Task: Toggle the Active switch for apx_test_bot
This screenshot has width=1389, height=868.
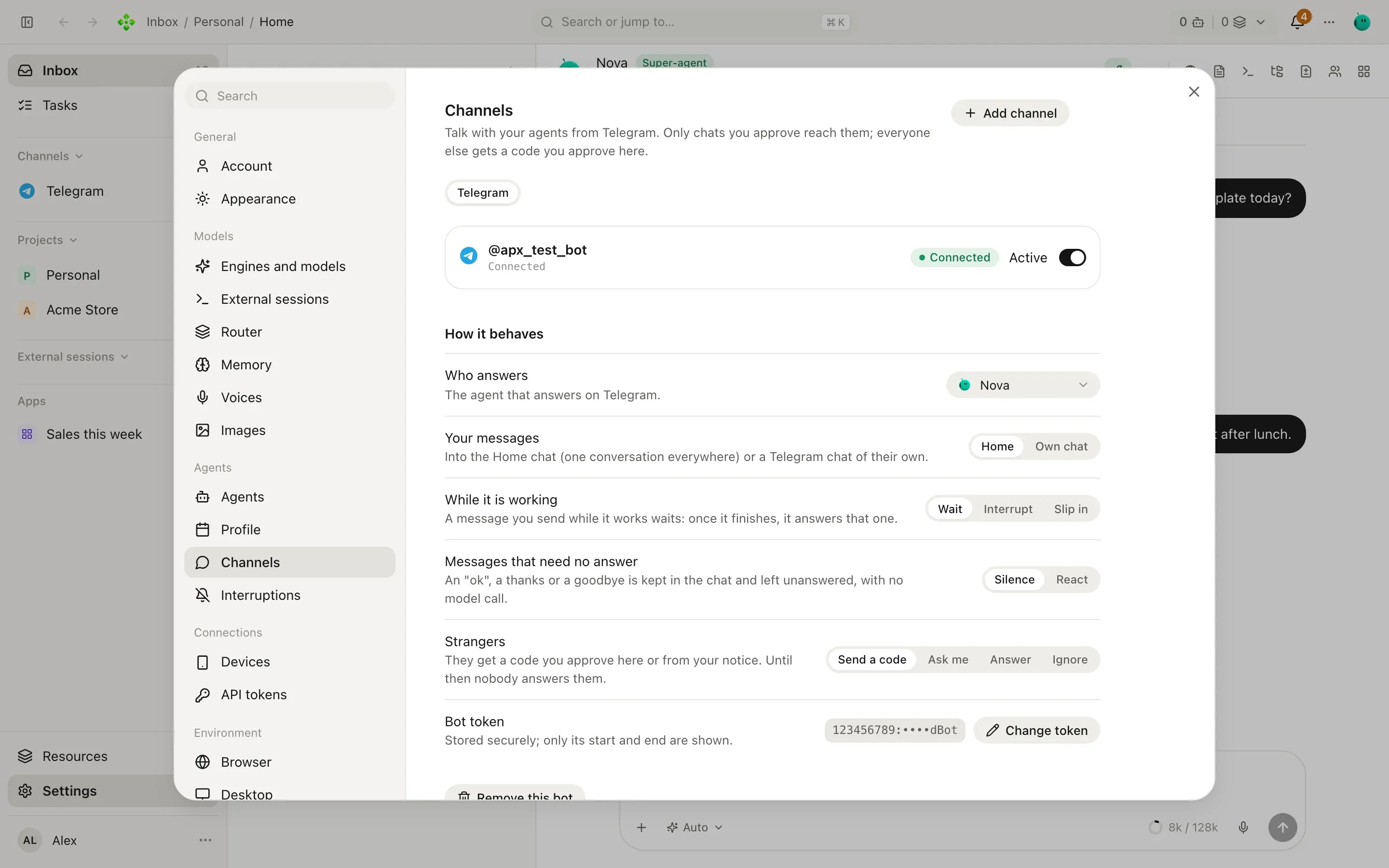Action: [1072, 257]
